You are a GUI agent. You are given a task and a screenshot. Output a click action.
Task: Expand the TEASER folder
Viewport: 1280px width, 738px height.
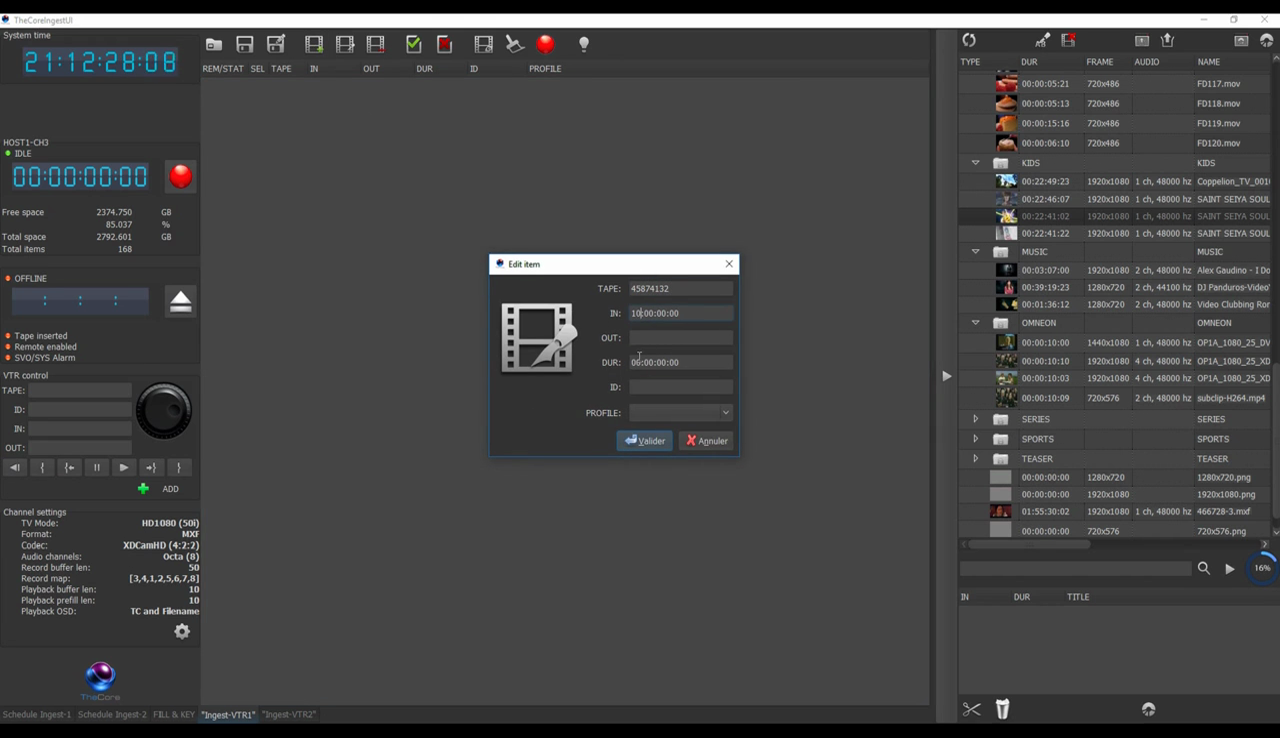click(975, 459)
